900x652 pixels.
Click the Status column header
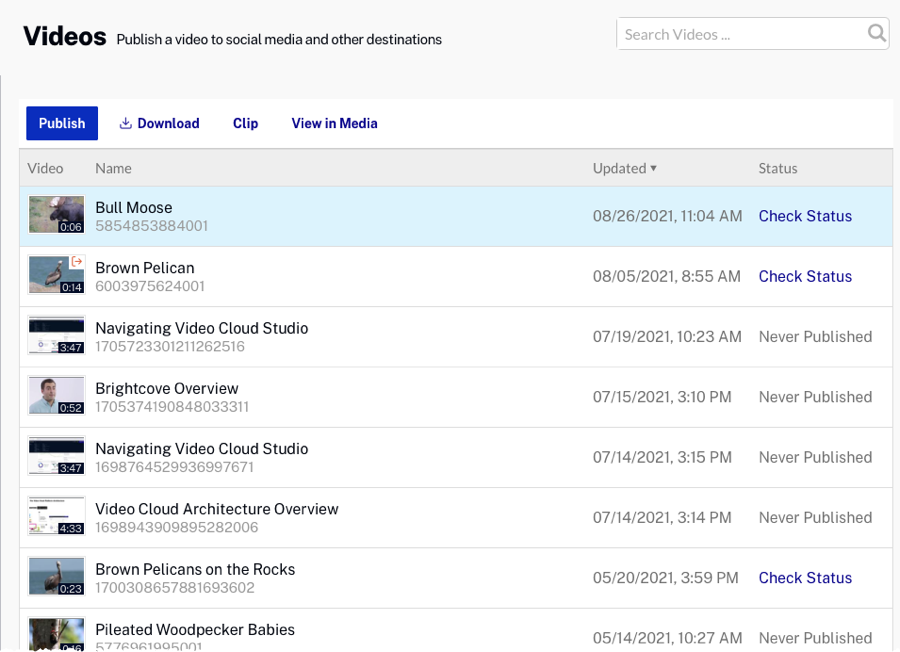pyautogui.click(x=777, y=168)
